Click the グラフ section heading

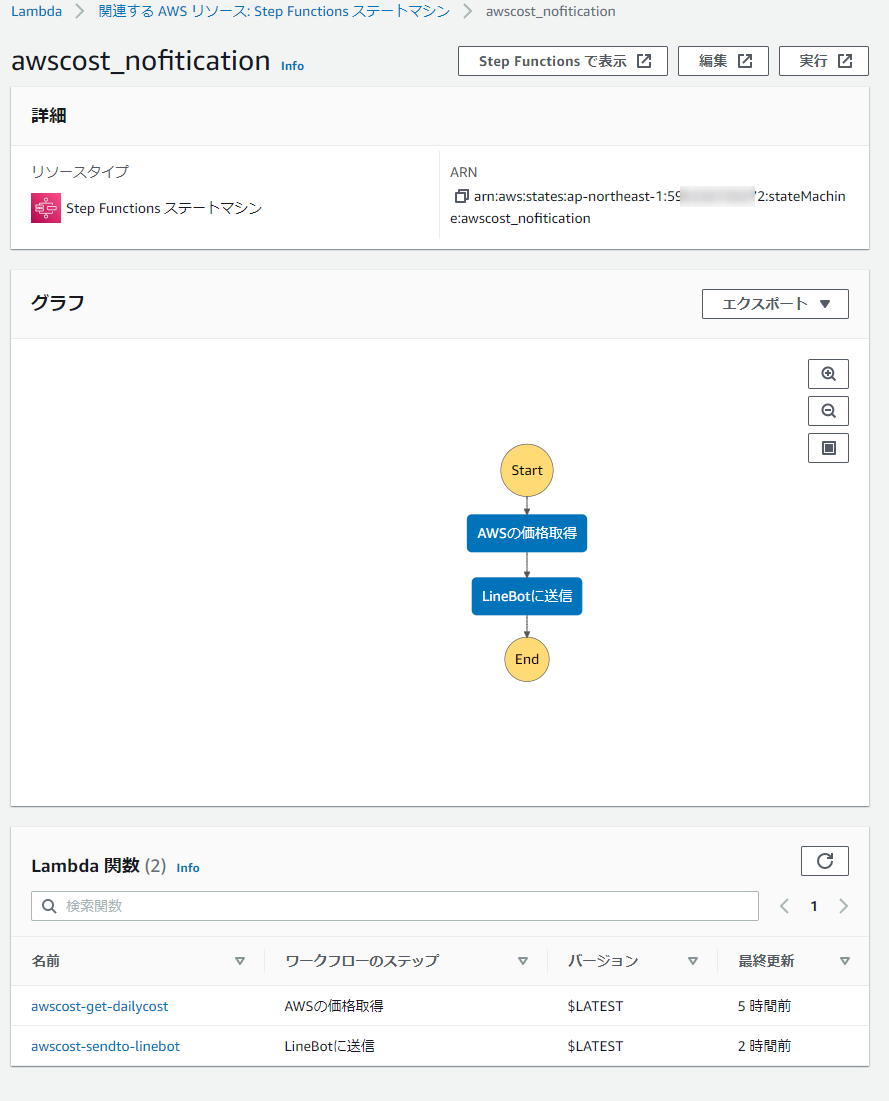(58, 303)
